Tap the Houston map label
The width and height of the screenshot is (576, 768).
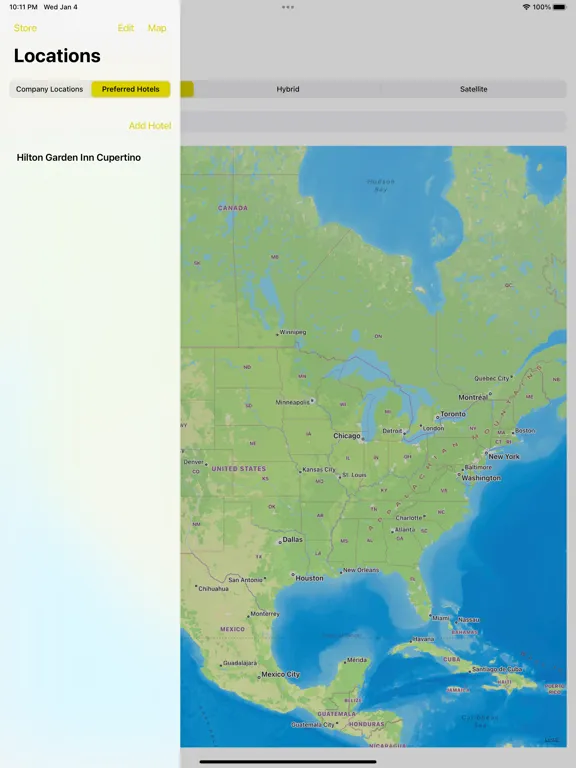pos(309,578)
